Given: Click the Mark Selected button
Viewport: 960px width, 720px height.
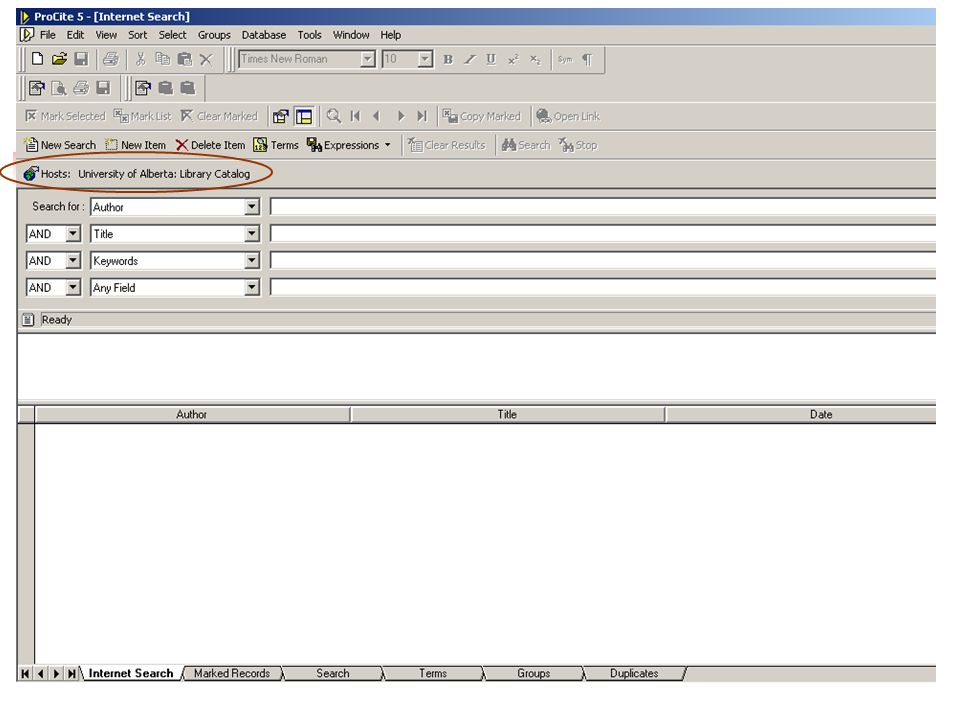Looking at the screenshot, I should (65, 116).
